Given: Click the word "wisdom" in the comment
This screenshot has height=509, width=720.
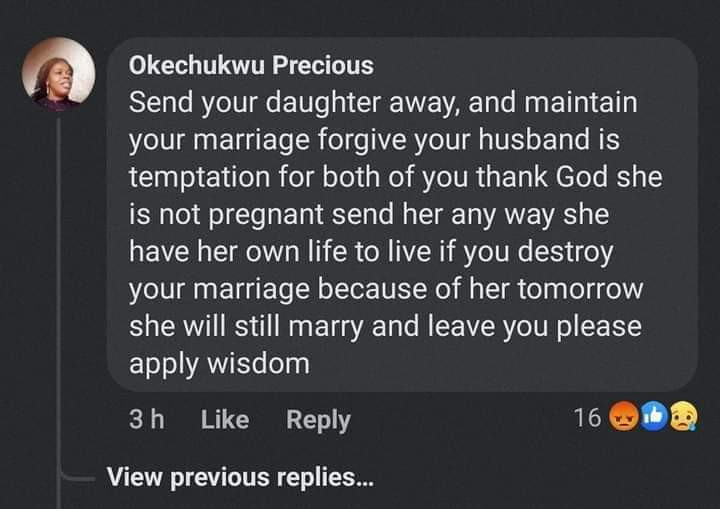Looking at the screenshot, I should [x=257, y=365].
